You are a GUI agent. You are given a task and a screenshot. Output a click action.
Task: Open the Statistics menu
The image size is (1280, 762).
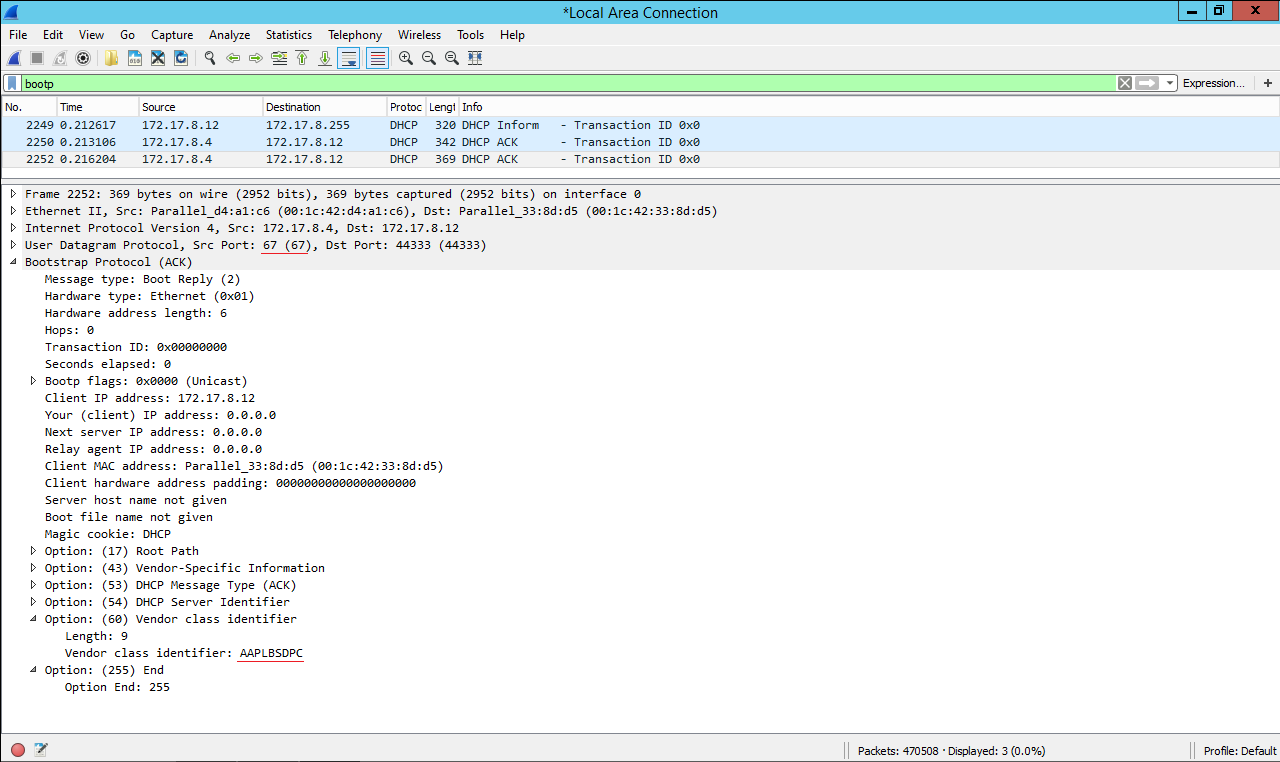pyautogui.click(x=288, y=34)
